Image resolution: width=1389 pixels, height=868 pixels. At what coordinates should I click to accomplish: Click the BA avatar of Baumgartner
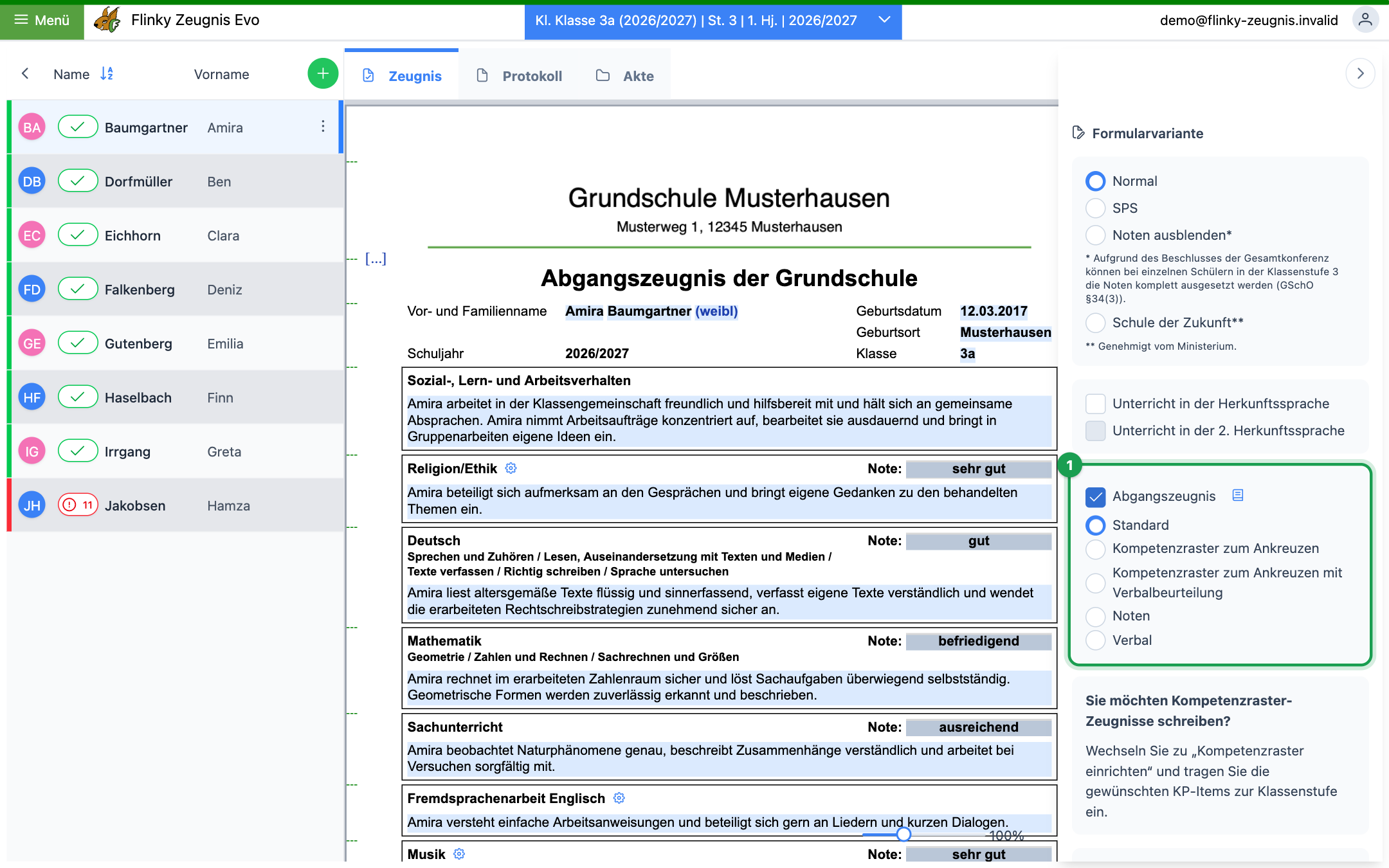pos(32,127)
